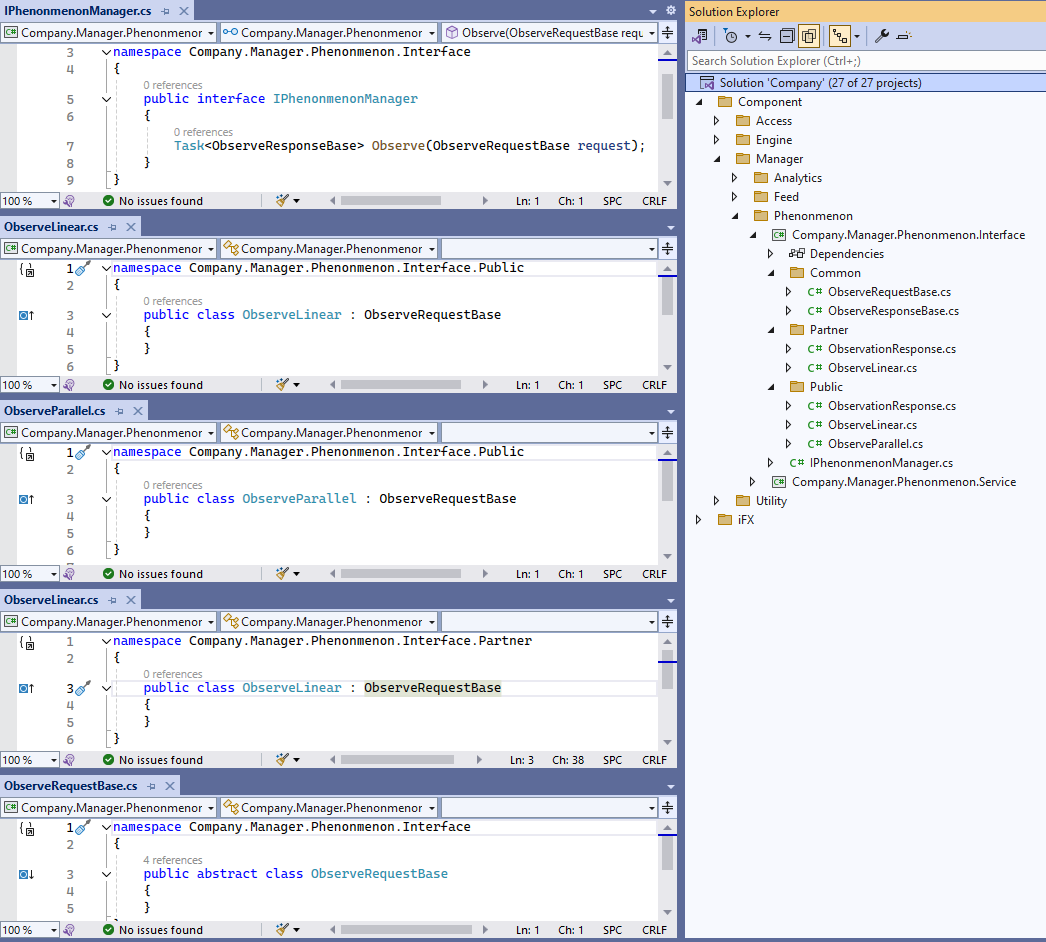Open the pending changes clock filter
Viewport: 1046px width, 942px height.
click(x=731, y=36)
